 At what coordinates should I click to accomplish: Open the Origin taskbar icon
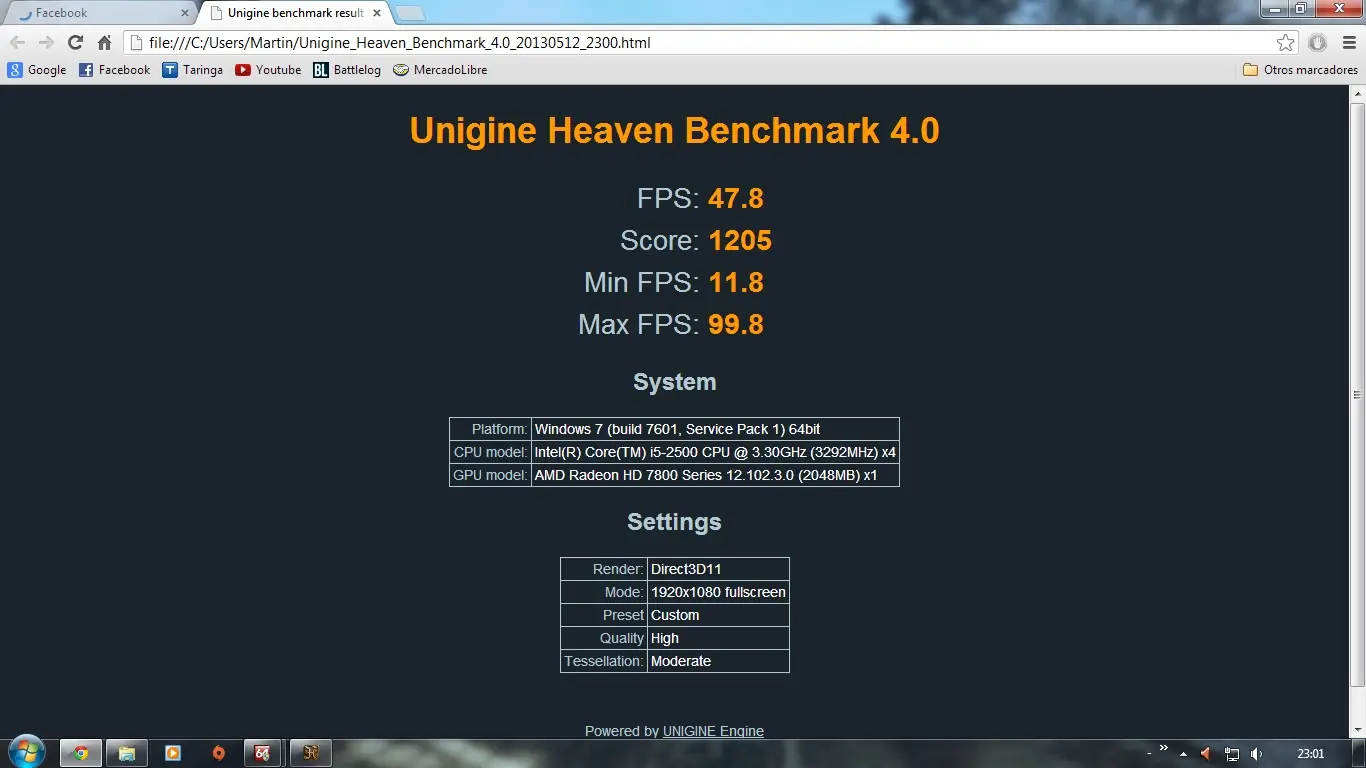pos(219,753)
